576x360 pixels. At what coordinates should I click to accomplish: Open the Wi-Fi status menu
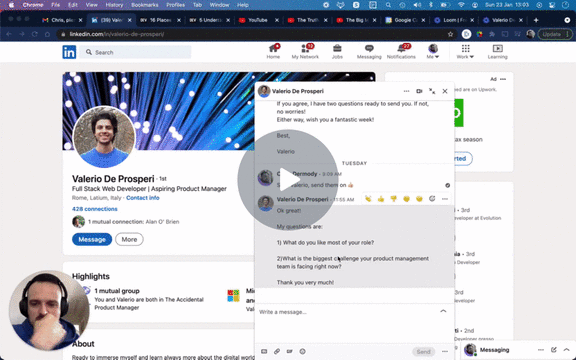[461, 5]
